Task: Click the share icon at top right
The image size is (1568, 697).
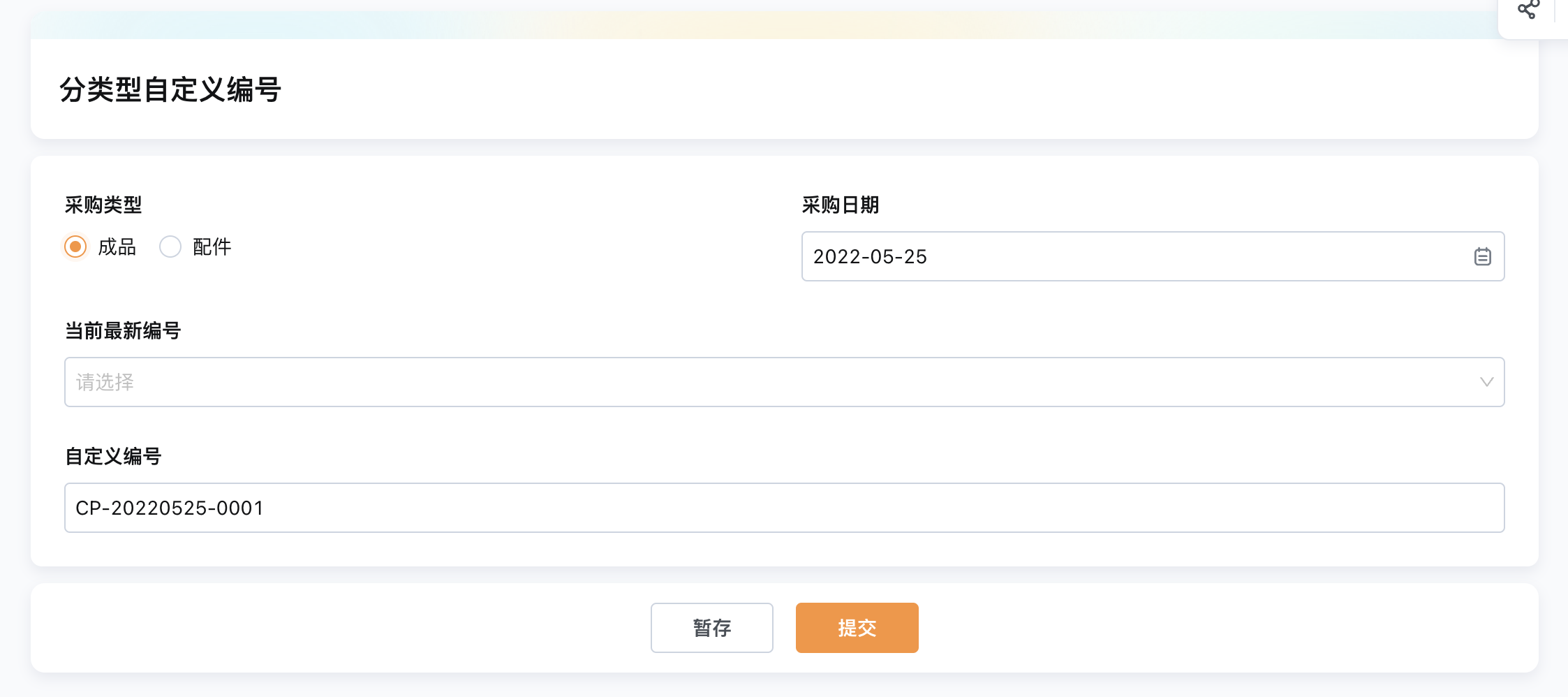Action: 1528,10
